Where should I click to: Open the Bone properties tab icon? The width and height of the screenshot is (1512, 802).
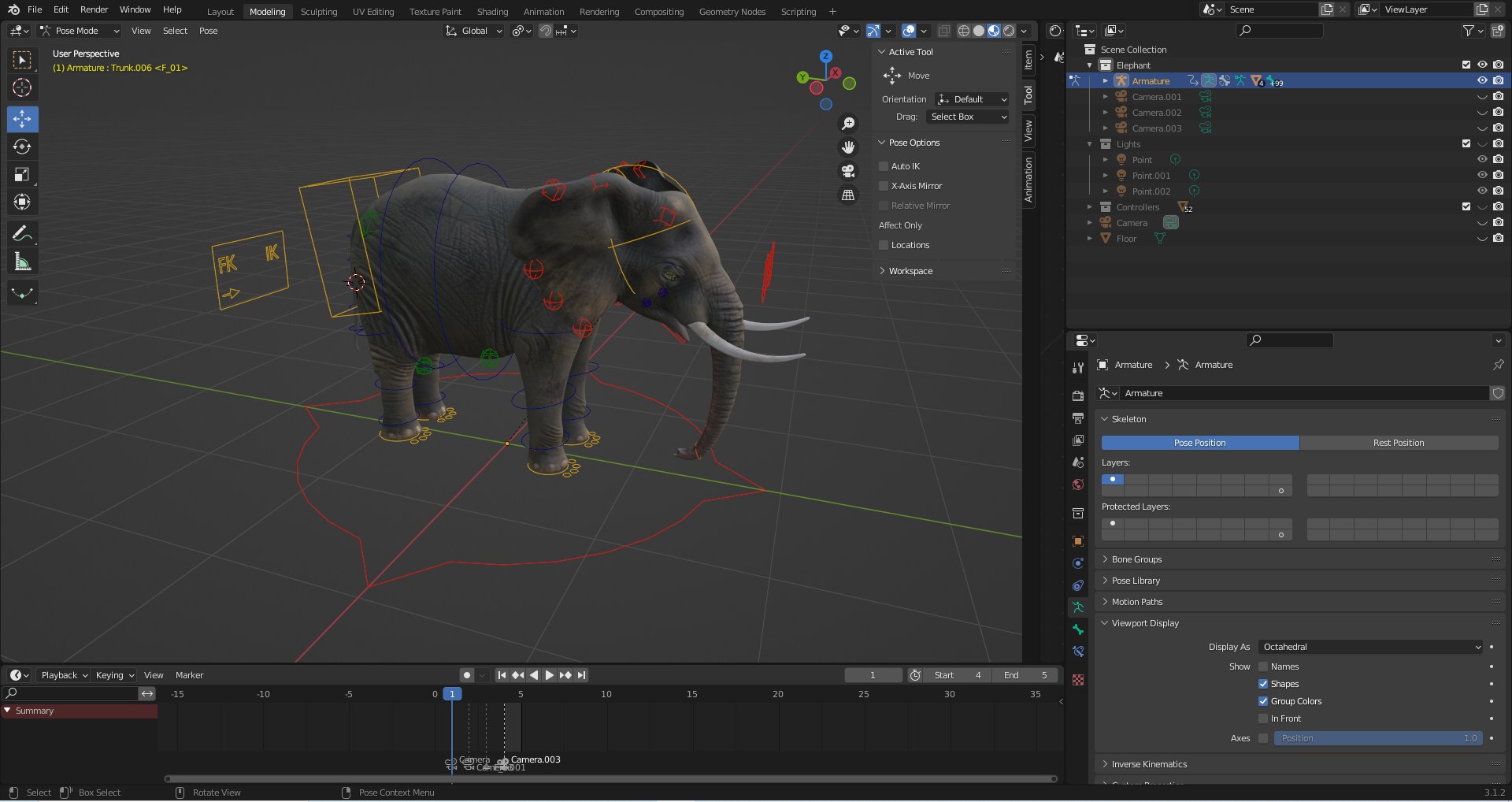(1078, 629)
